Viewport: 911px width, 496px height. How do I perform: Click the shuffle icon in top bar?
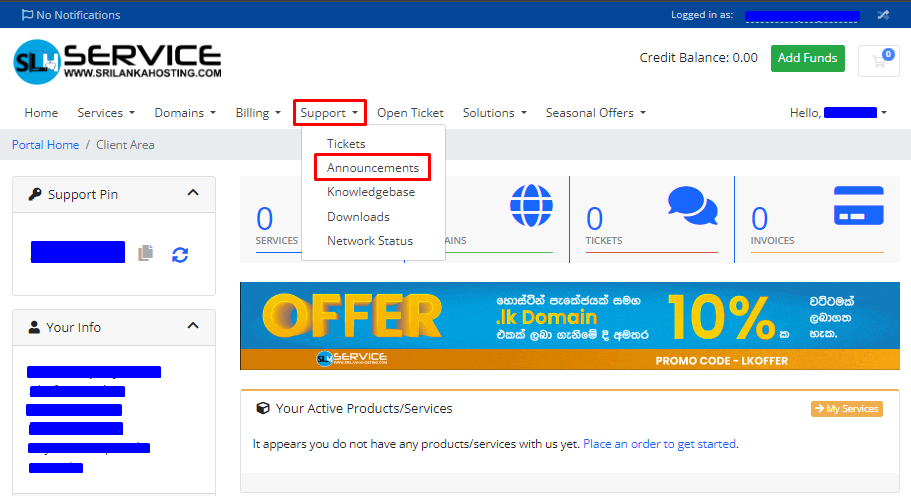coord(883,15)
